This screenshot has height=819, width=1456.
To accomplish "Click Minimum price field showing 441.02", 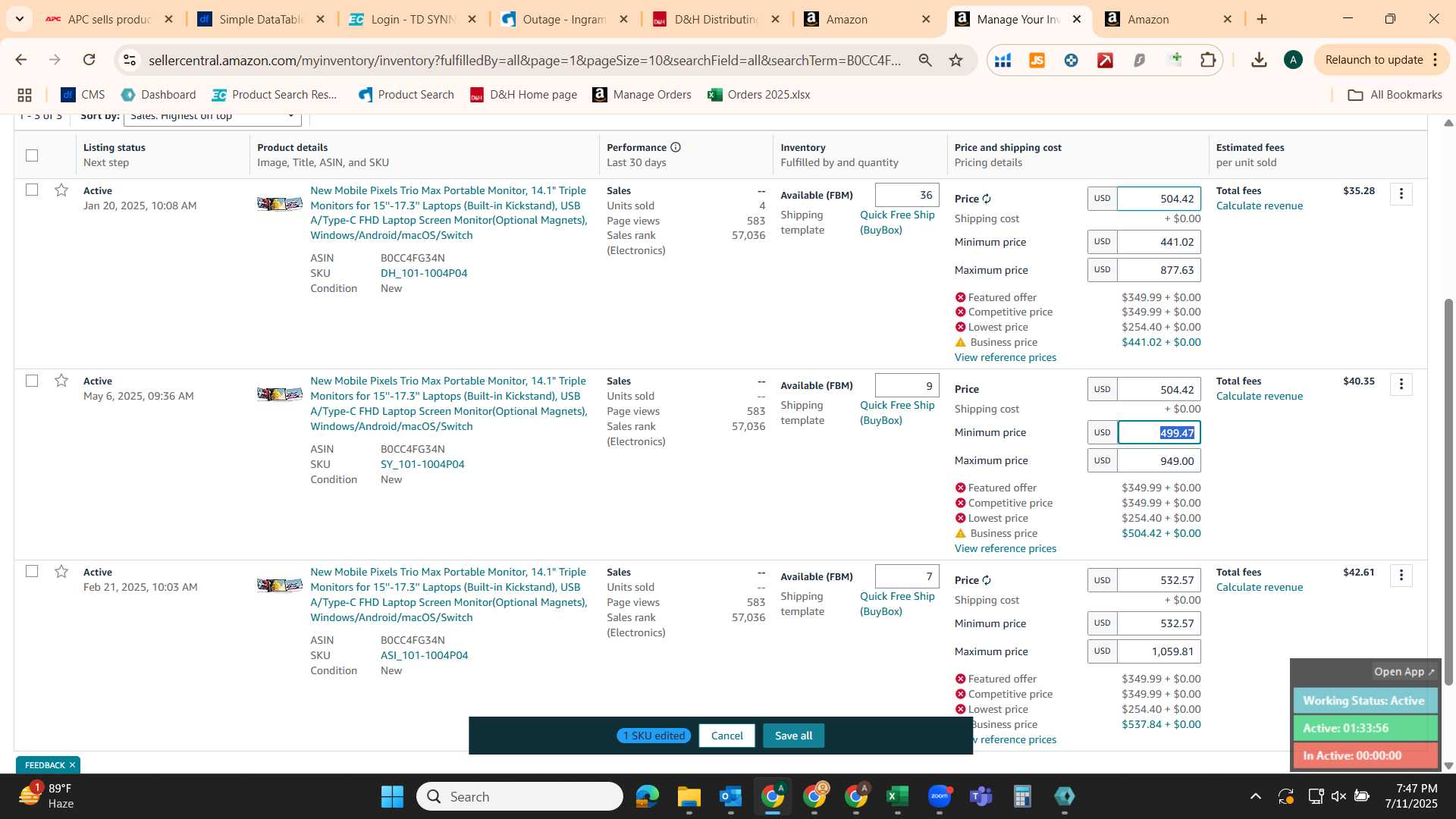I will [x=1159, y=242].
